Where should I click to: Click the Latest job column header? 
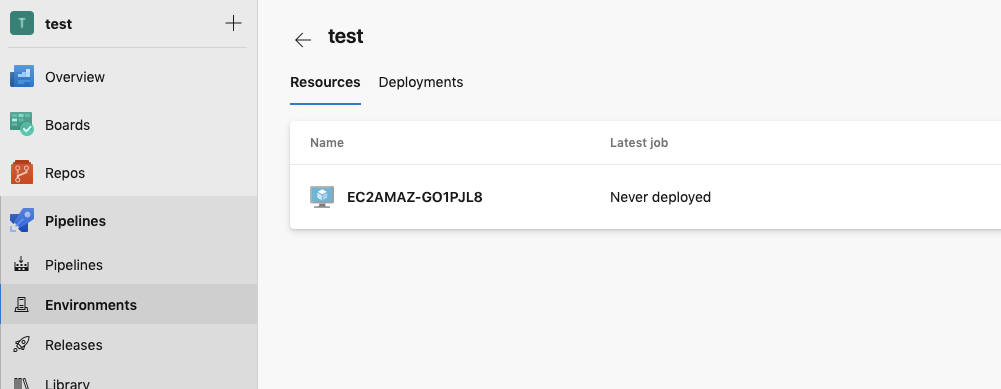point(639,142)
